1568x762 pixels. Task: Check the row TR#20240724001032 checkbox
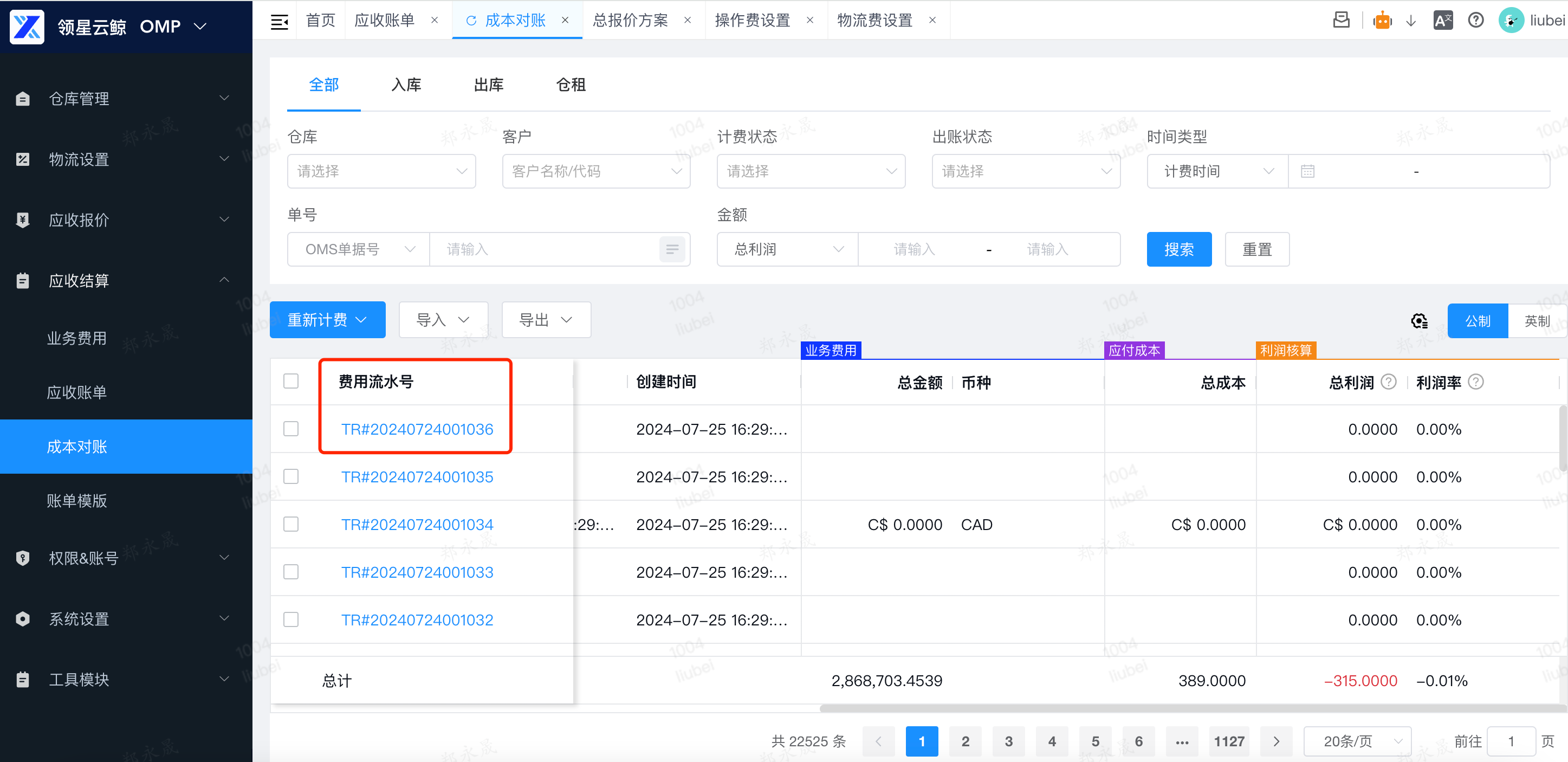pyautogui.click(x=291, y=619)
